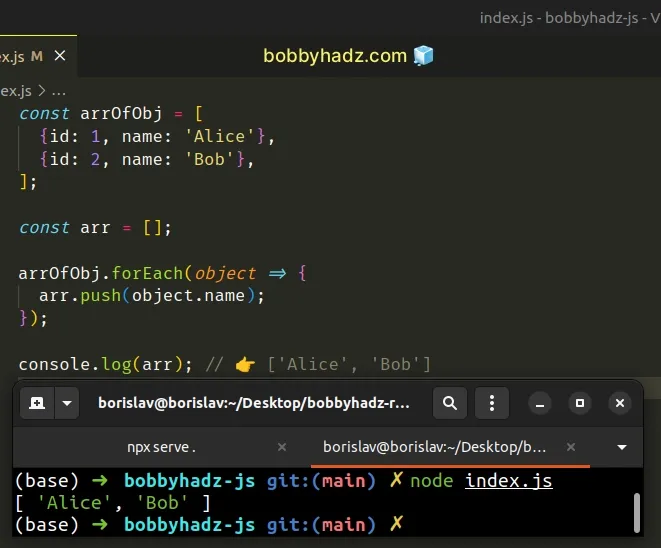Click the git:(main) prompt in last line

[321, 525]
